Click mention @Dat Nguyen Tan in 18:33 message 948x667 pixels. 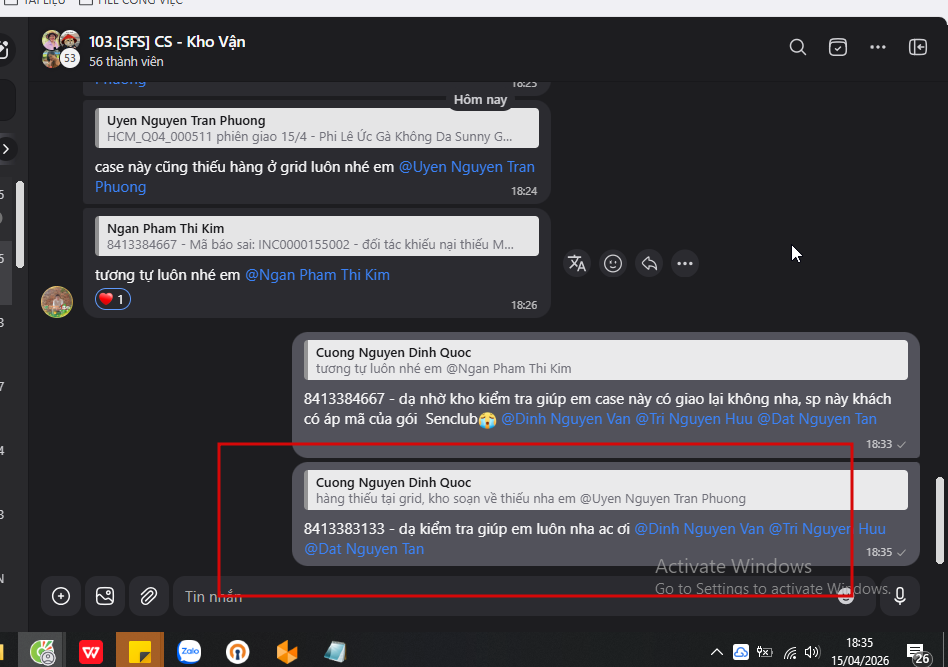pyautogui.click(x=816, y=418)
